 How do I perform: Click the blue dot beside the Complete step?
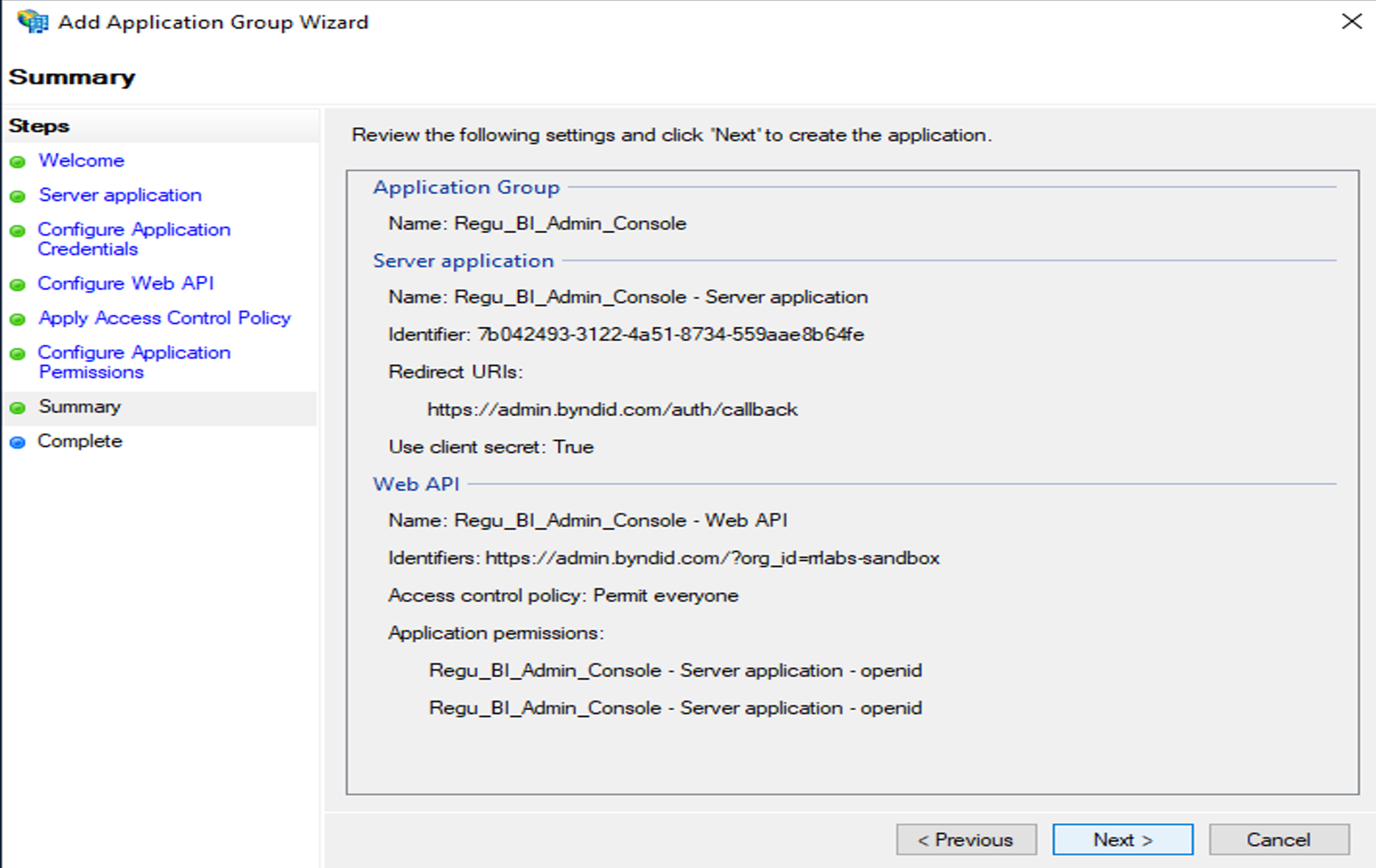click(x=17, y=442)
